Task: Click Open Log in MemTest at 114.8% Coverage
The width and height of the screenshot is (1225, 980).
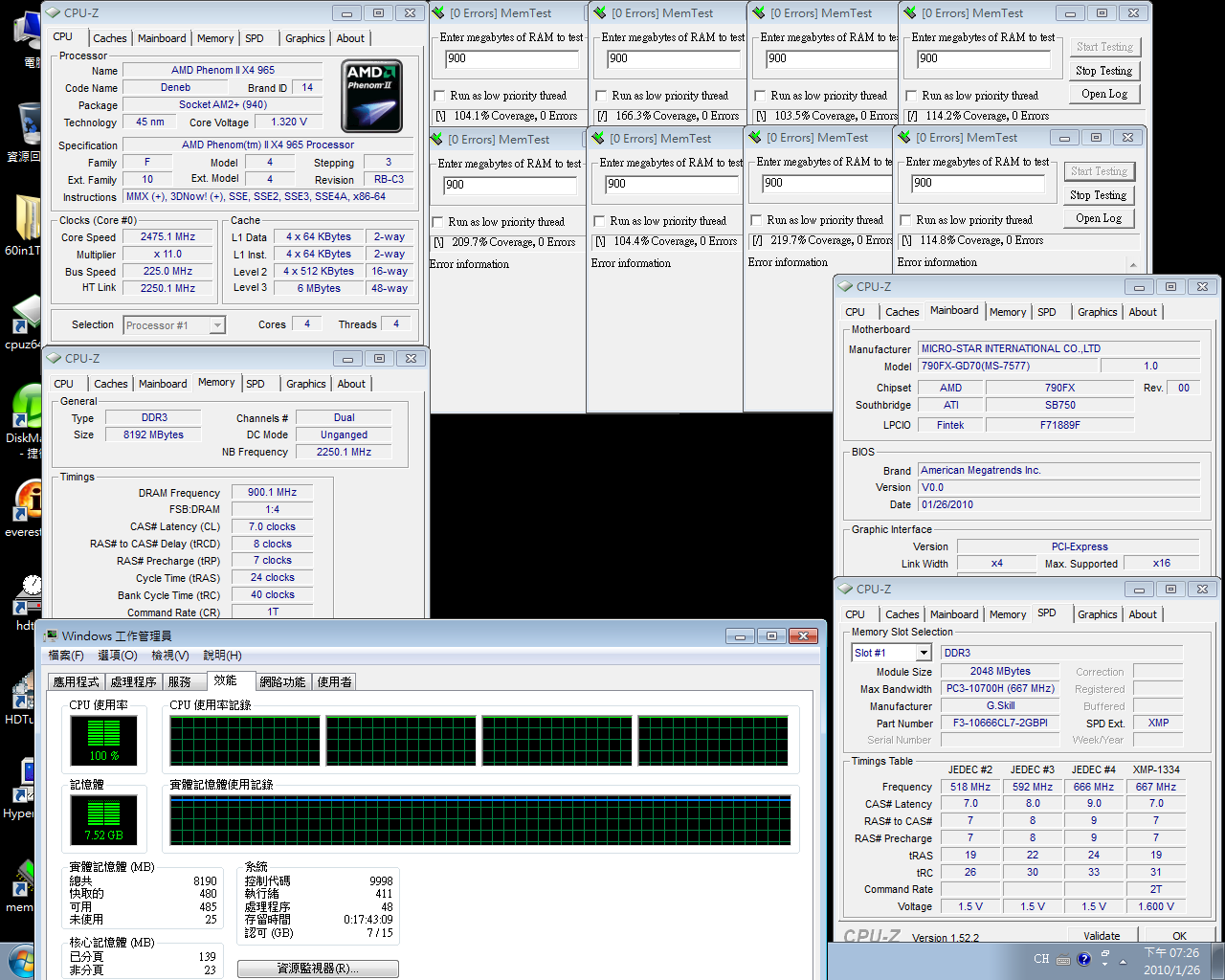Action: pyautogui.click(x=1099, y=218)
